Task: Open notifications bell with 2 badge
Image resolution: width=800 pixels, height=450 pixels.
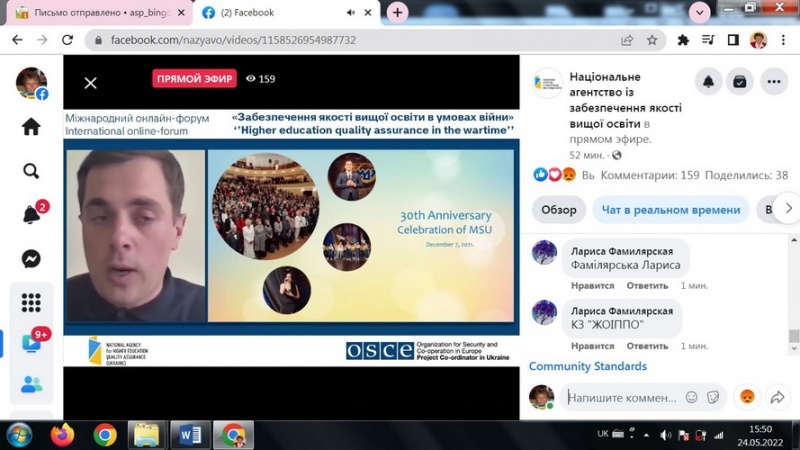Action: point(31,214)
